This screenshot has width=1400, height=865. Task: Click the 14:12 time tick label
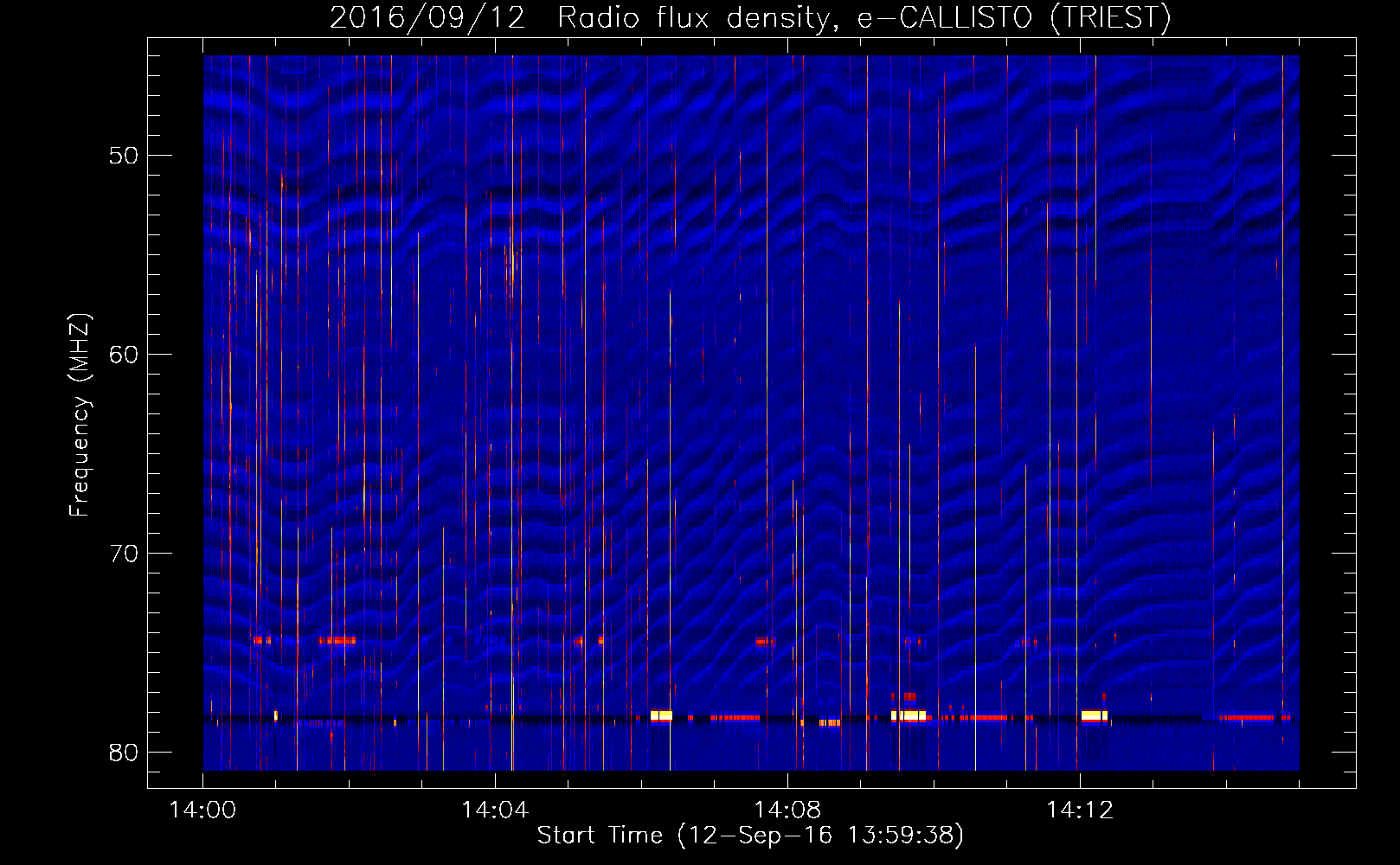[1080, 811]
